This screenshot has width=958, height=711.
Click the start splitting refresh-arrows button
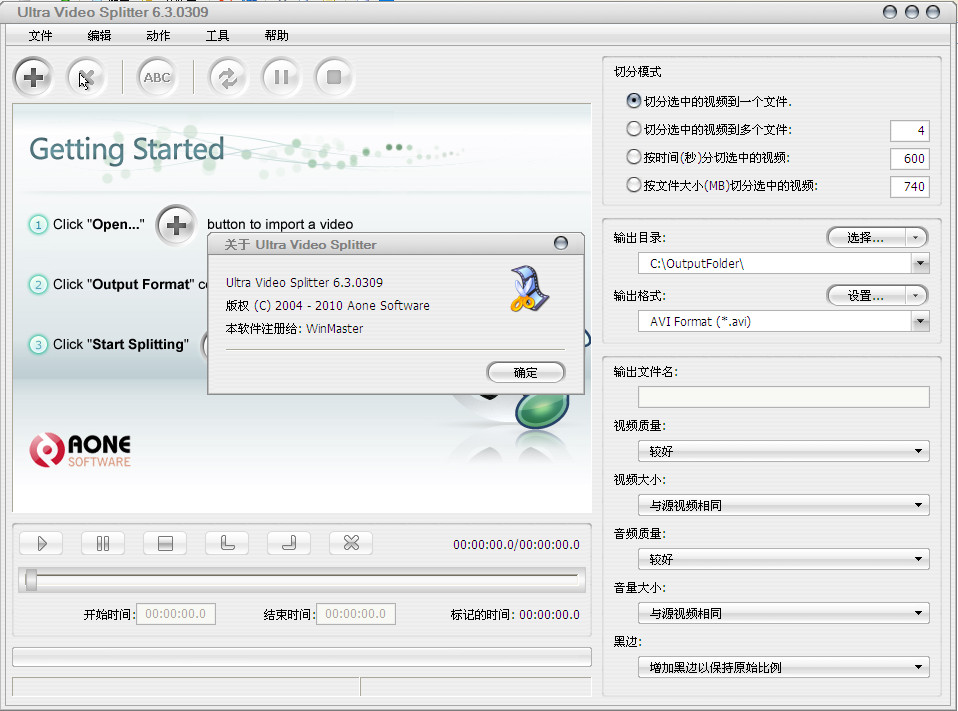point(228,78)
